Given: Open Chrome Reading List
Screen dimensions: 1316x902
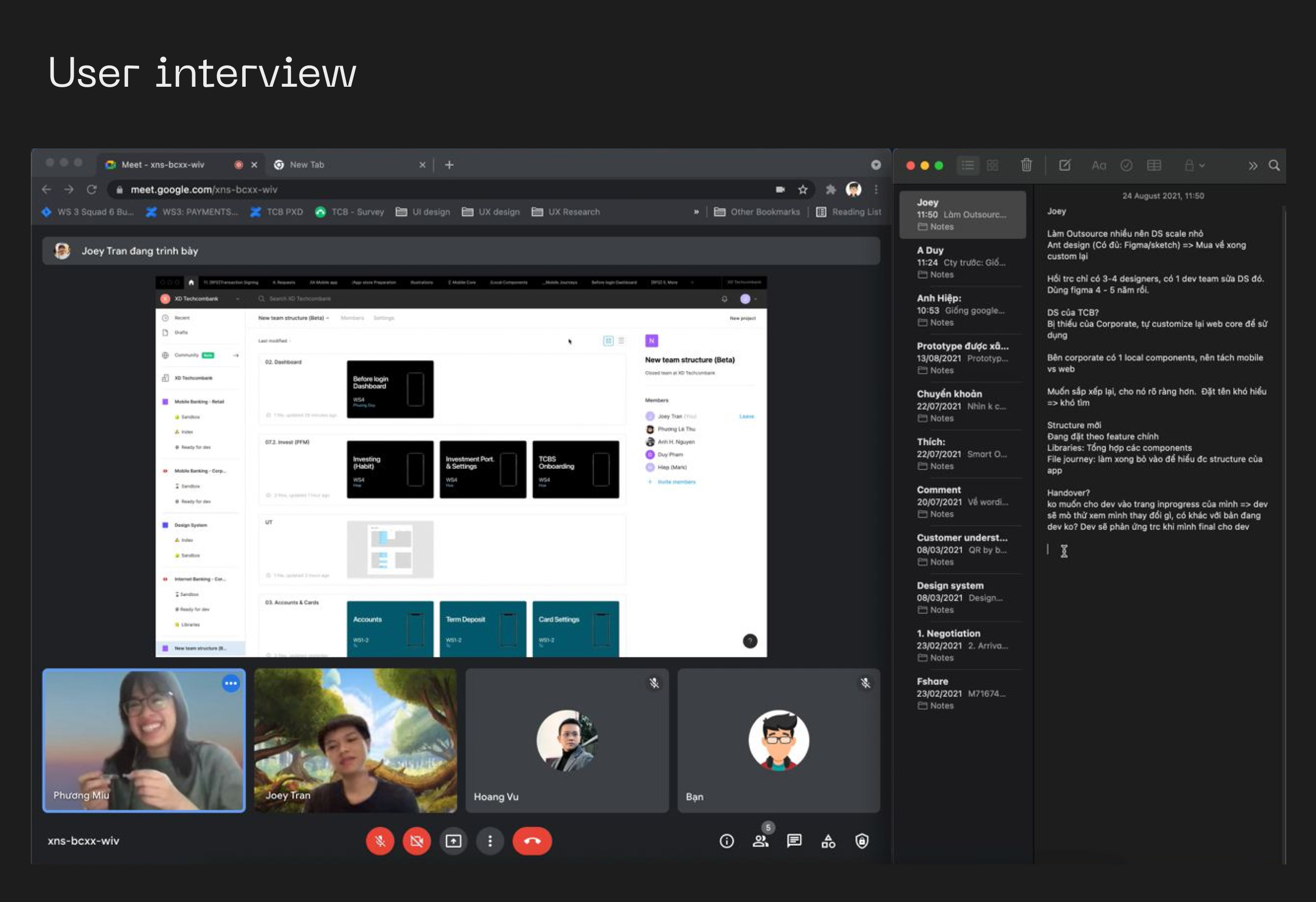Looking at the screenshot, I should (x=848, y=212).
